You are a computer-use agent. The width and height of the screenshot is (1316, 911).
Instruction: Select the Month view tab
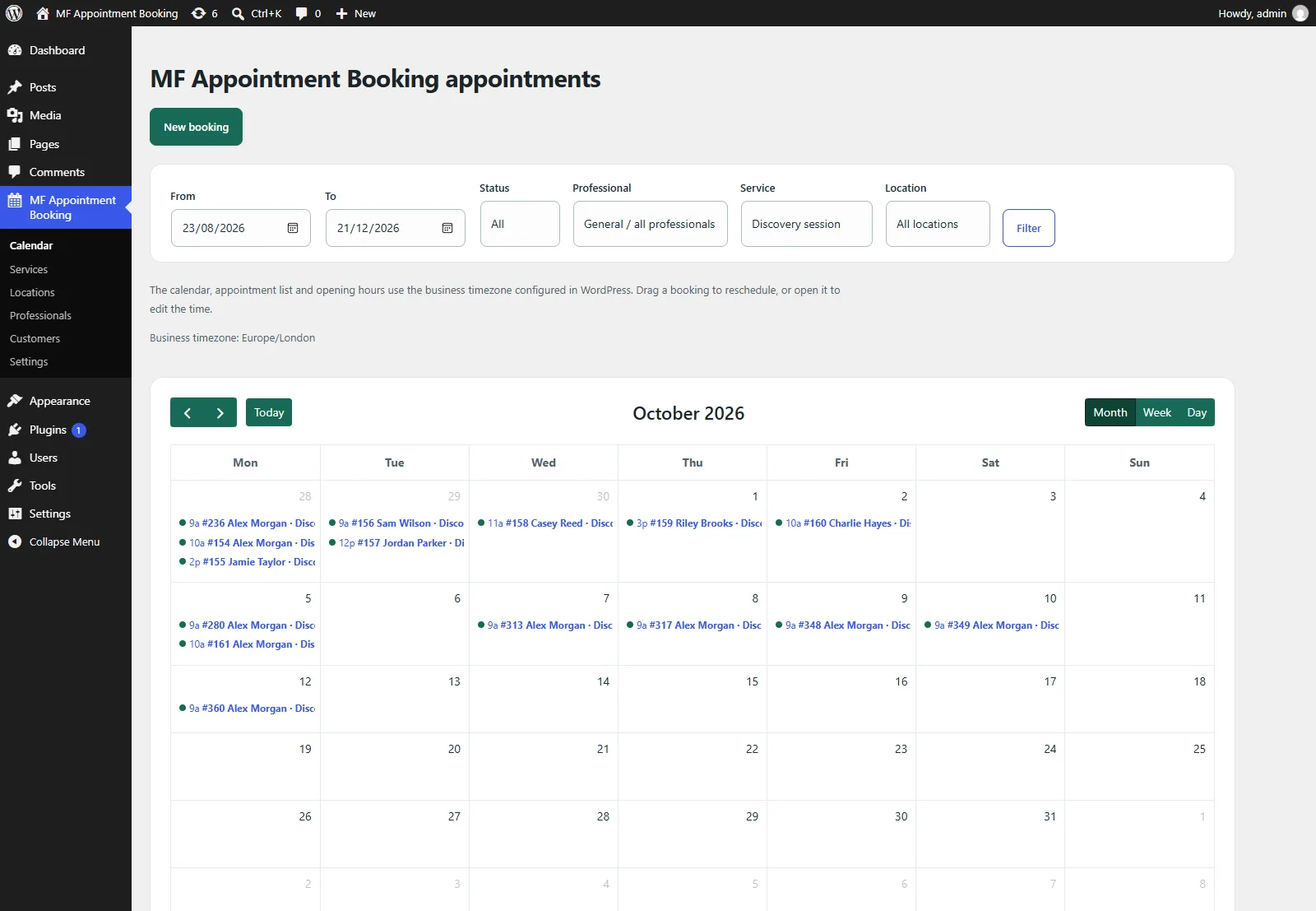1110,412
